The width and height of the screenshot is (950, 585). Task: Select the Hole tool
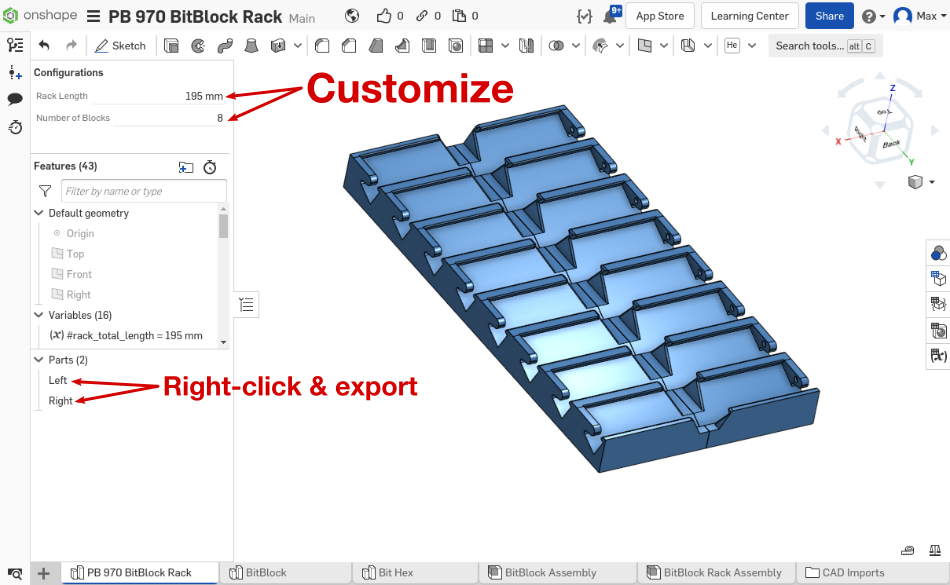(456, 45)
